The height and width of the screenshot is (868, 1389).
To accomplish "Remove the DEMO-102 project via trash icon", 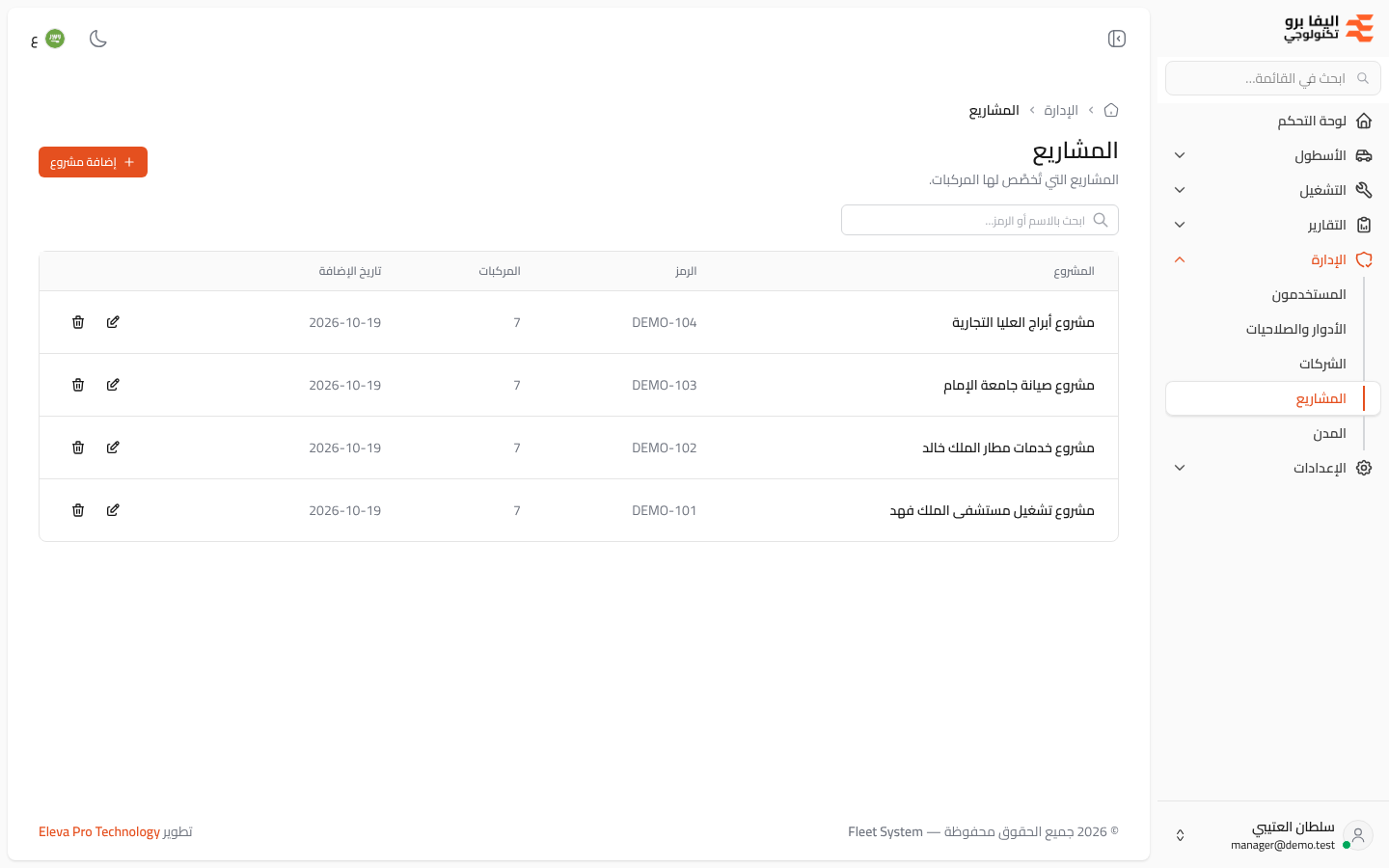I will pyautogui.click(x=78, y=448).
